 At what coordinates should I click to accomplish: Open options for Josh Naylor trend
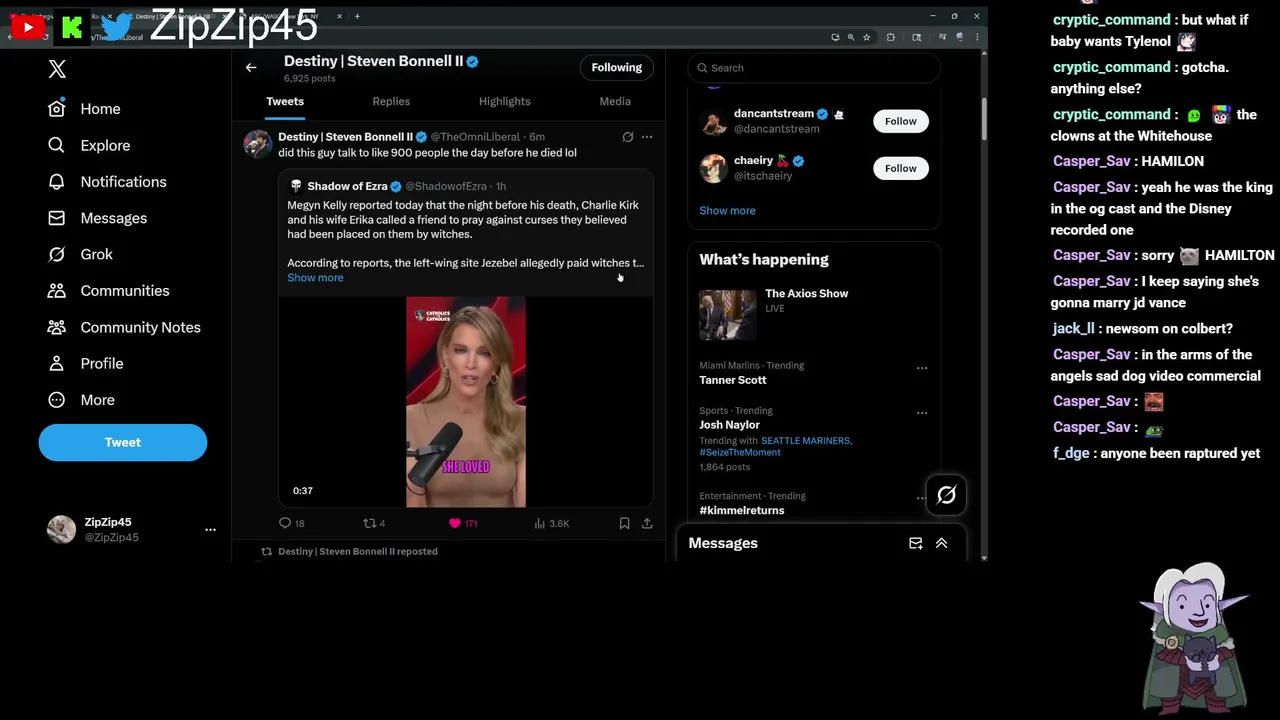click(922, 412)
